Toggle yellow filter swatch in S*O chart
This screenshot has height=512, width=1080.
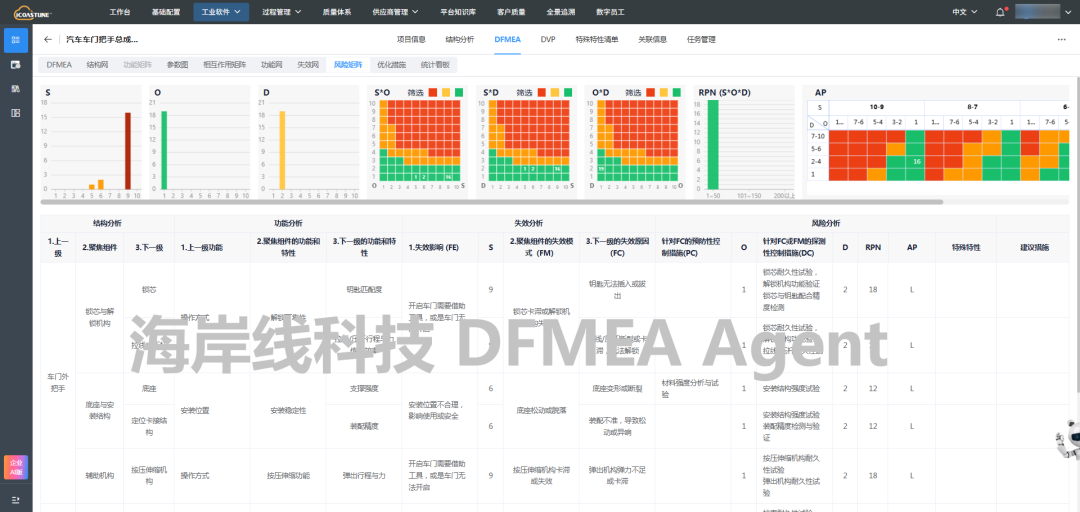(x=446, y=92)
